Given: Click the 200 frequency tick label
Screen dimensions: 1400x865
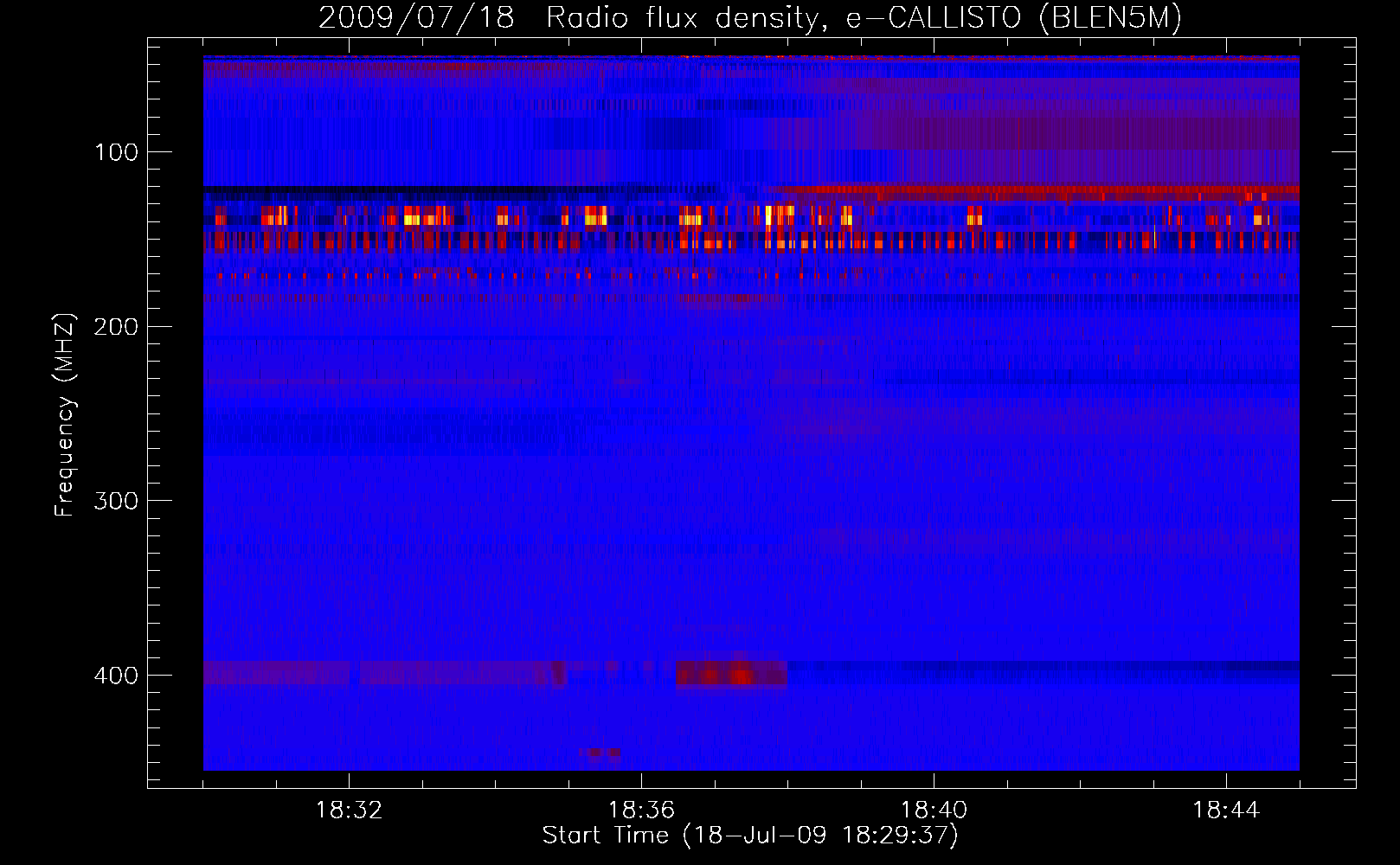Looking at the screenshot, I should point(116,327).
